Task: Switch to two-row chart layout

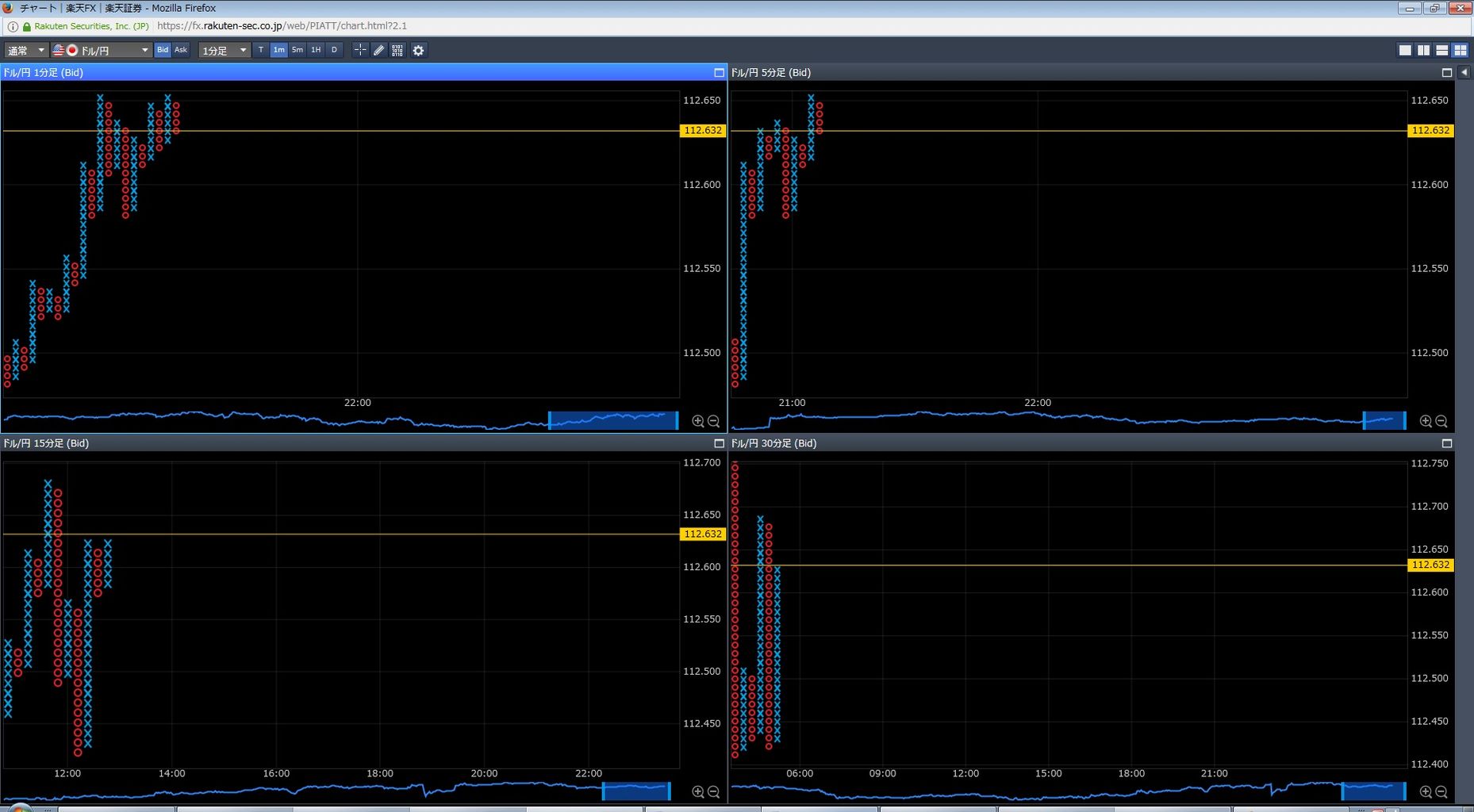Action: [x=1441, y=50]
